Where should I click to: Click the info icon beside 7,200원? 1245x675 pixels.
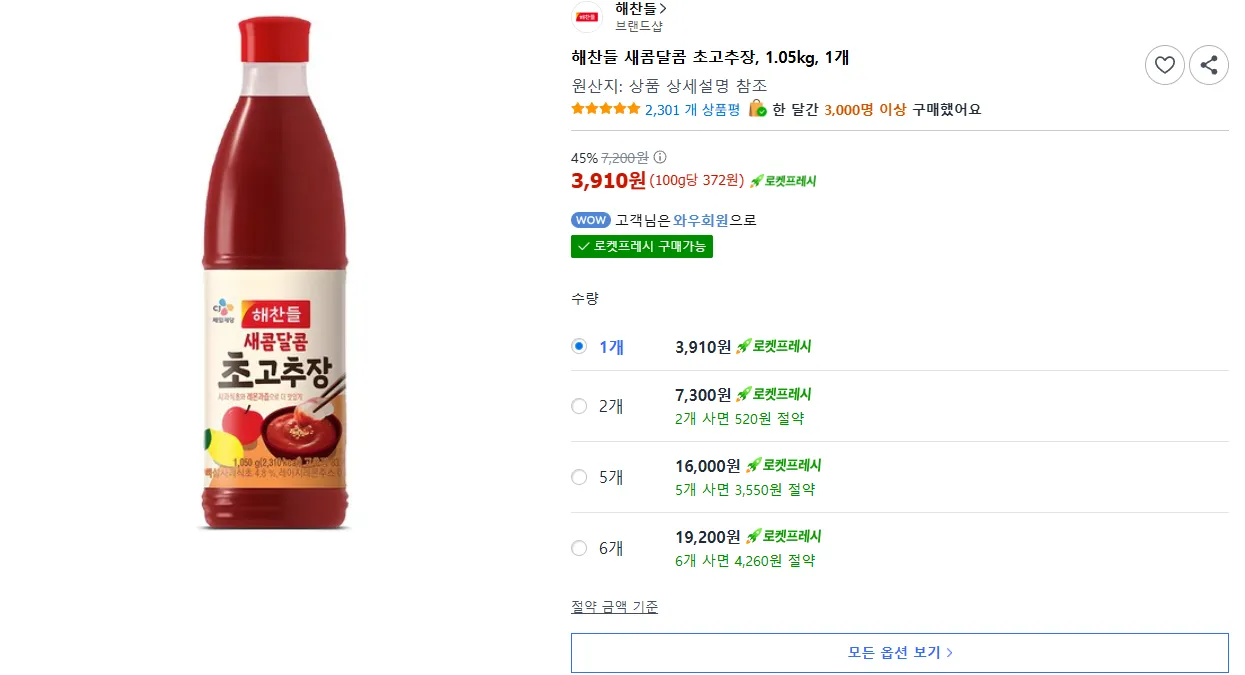(x=660, y=157)
